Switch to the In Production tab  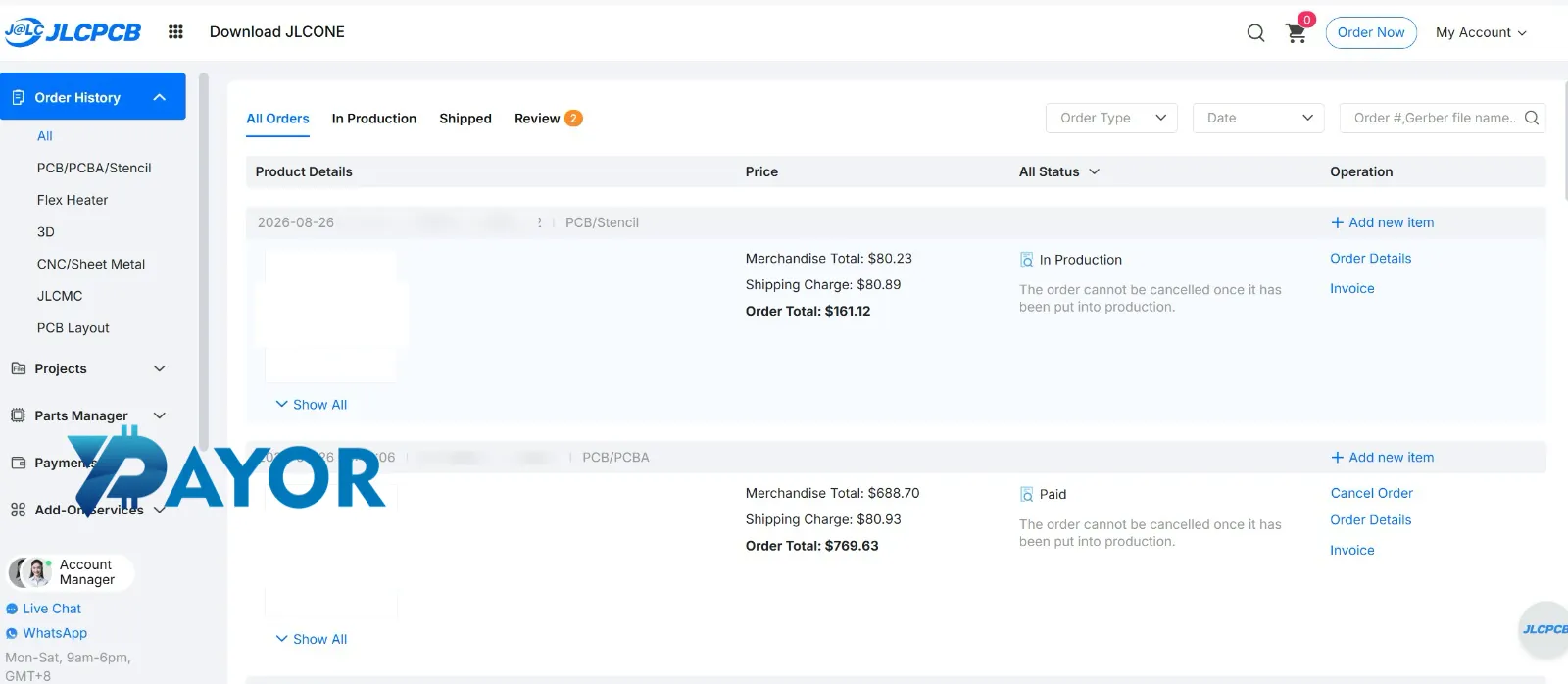coord(374,119)
